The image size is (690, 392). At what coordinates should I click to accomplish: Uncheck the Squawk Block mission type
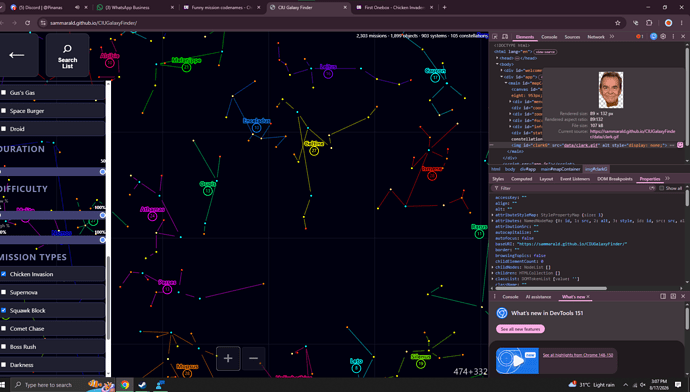(x=4, y=310)
